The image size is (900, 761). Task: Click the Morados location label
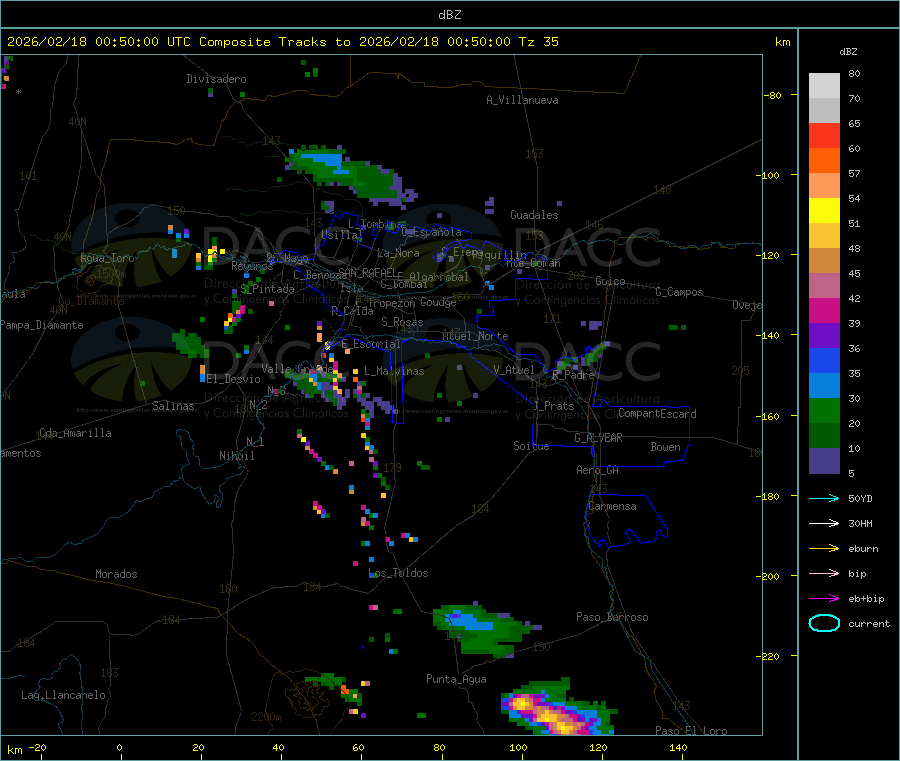pyautogui.click(x=116, y=574)
